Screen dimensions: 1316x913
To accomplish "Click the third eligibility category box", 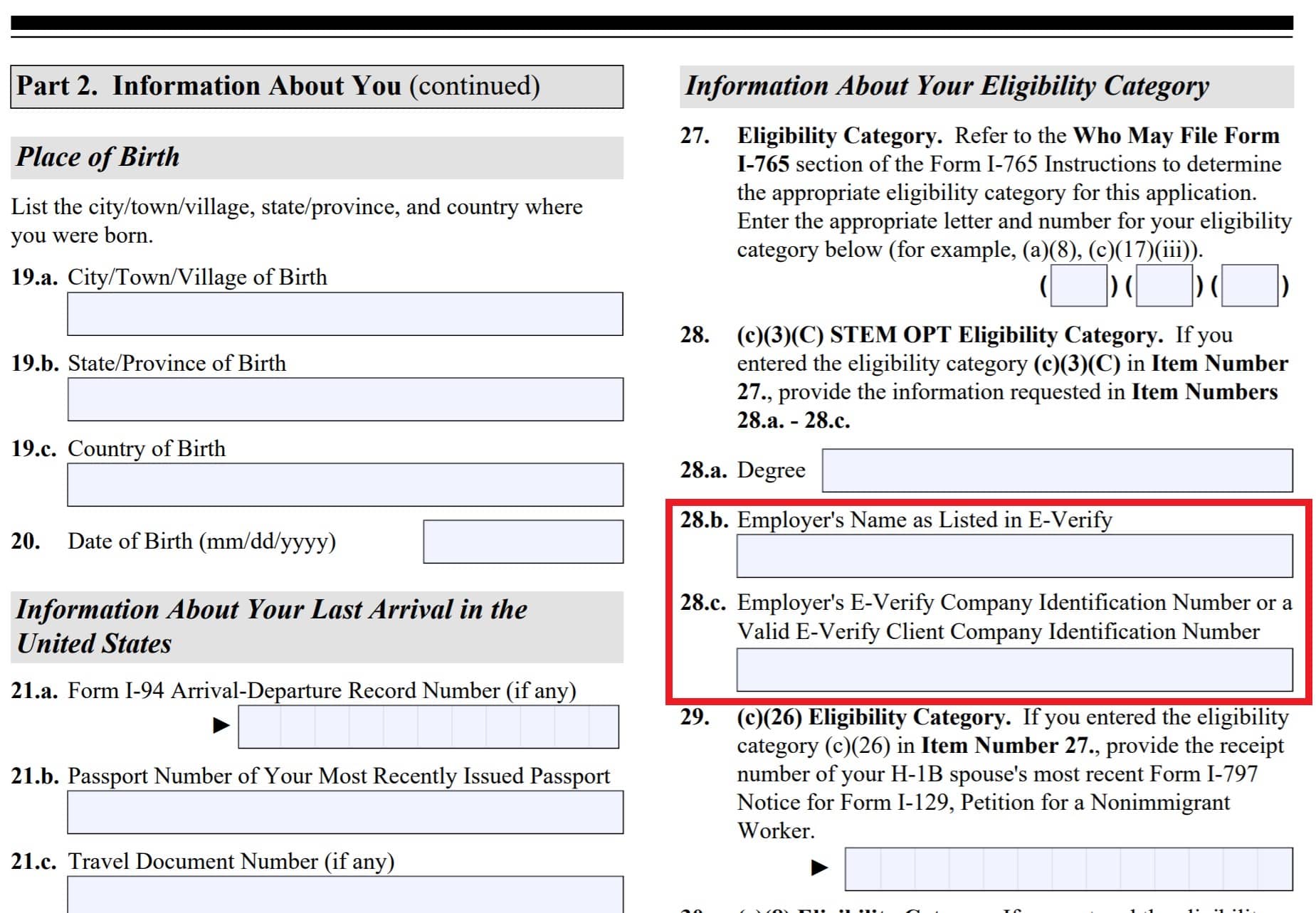I will [x=1250, y=285].
